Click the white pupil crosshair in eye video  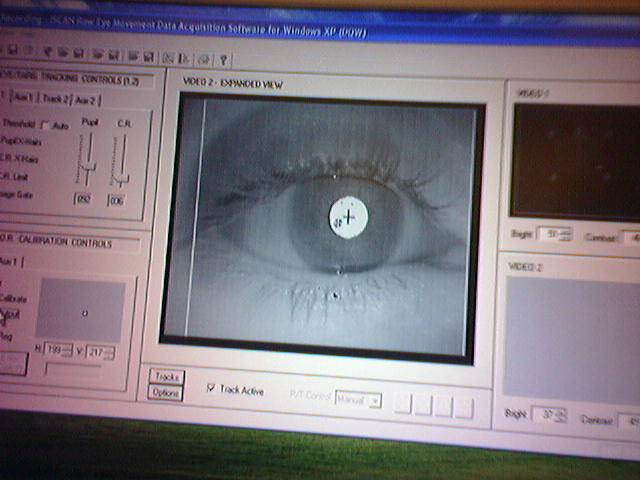pos(348,216)
